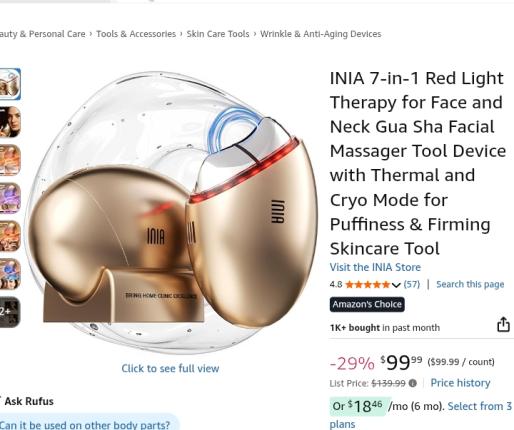Open Skin Care Tools breadcrumb
This screenshot has width=514, height=430.
click(218, 34)
